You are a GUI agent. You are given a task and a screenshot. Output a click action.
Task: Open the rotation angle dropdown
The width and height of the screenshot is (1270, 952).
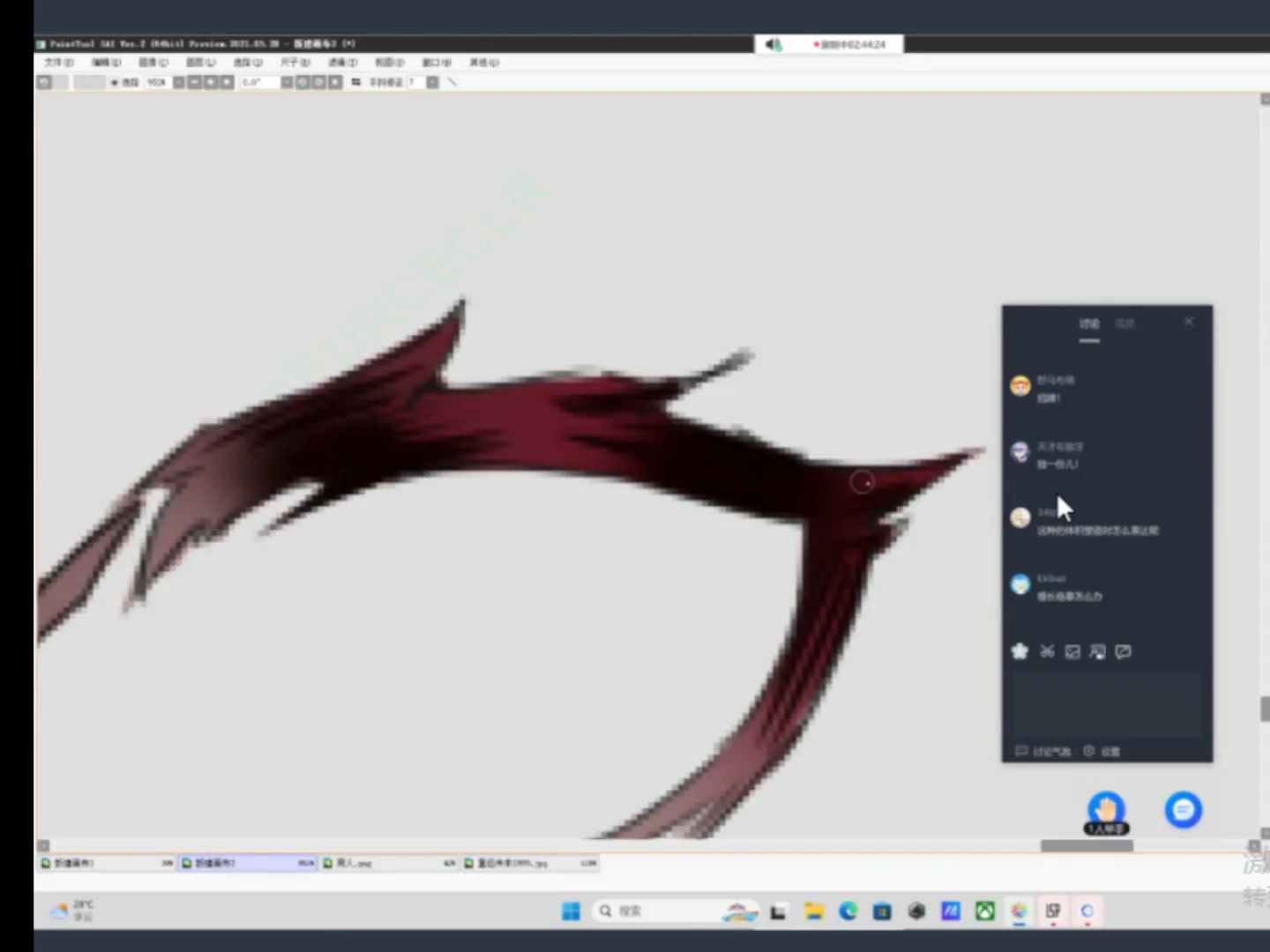[287, 82]
